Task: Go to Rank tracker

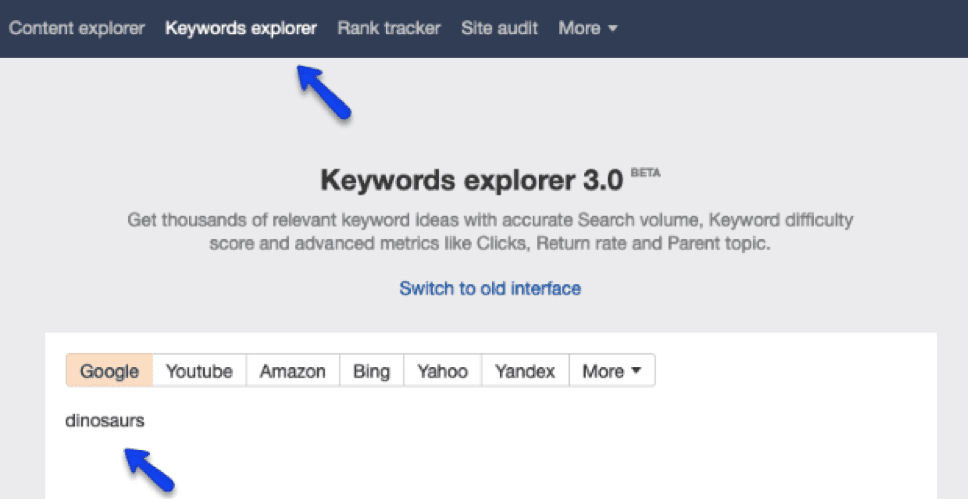Action: 389,28
